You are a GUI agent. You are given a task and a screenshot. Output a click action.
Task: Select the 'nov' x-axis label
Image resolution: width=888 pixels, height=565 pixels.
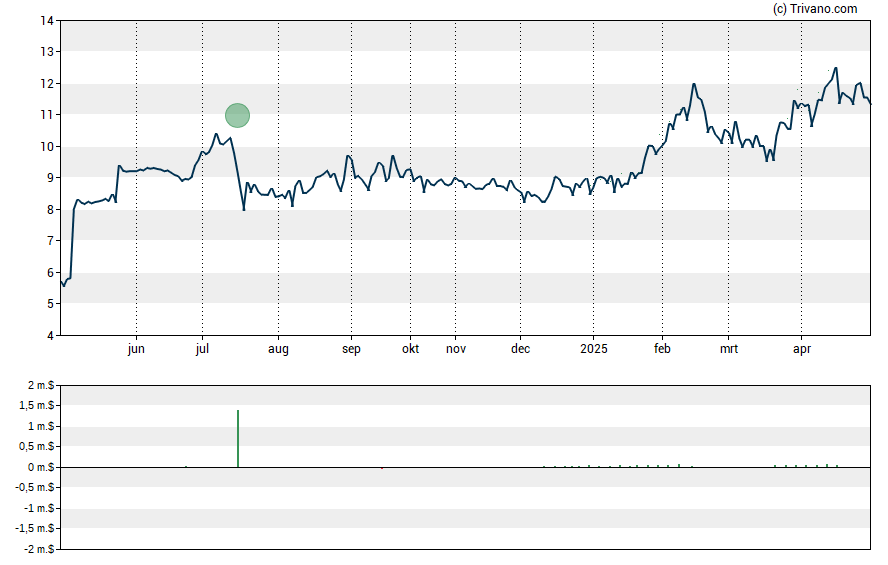coord(456,349)
